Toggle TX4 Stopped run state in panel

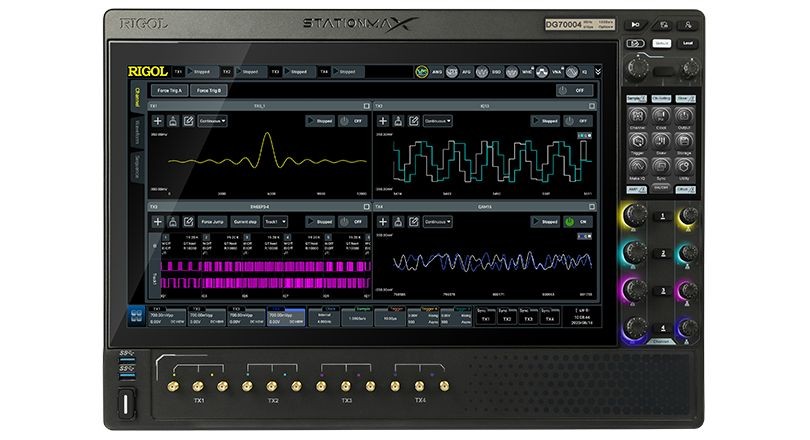click(546, 222)
